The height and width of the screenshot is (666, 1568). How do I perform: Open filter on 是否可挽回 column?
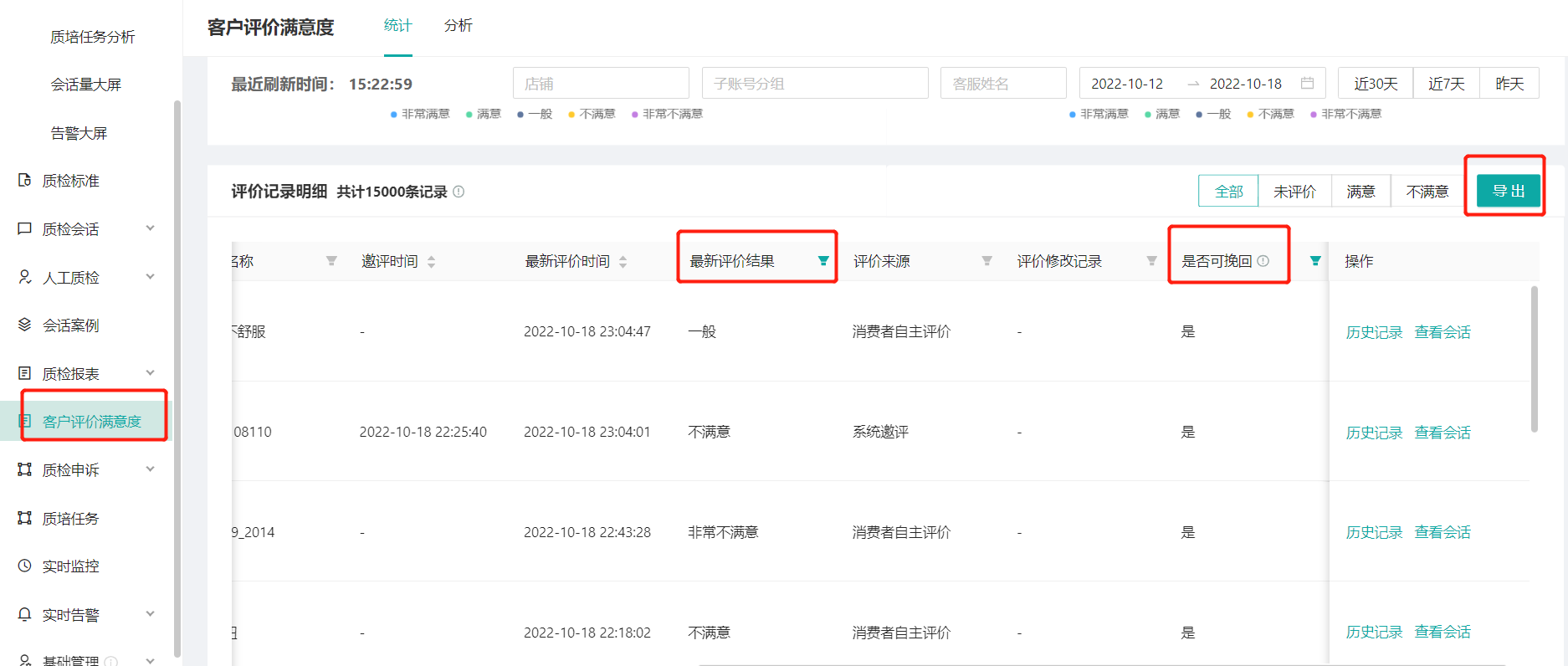tap(1315, 261)
